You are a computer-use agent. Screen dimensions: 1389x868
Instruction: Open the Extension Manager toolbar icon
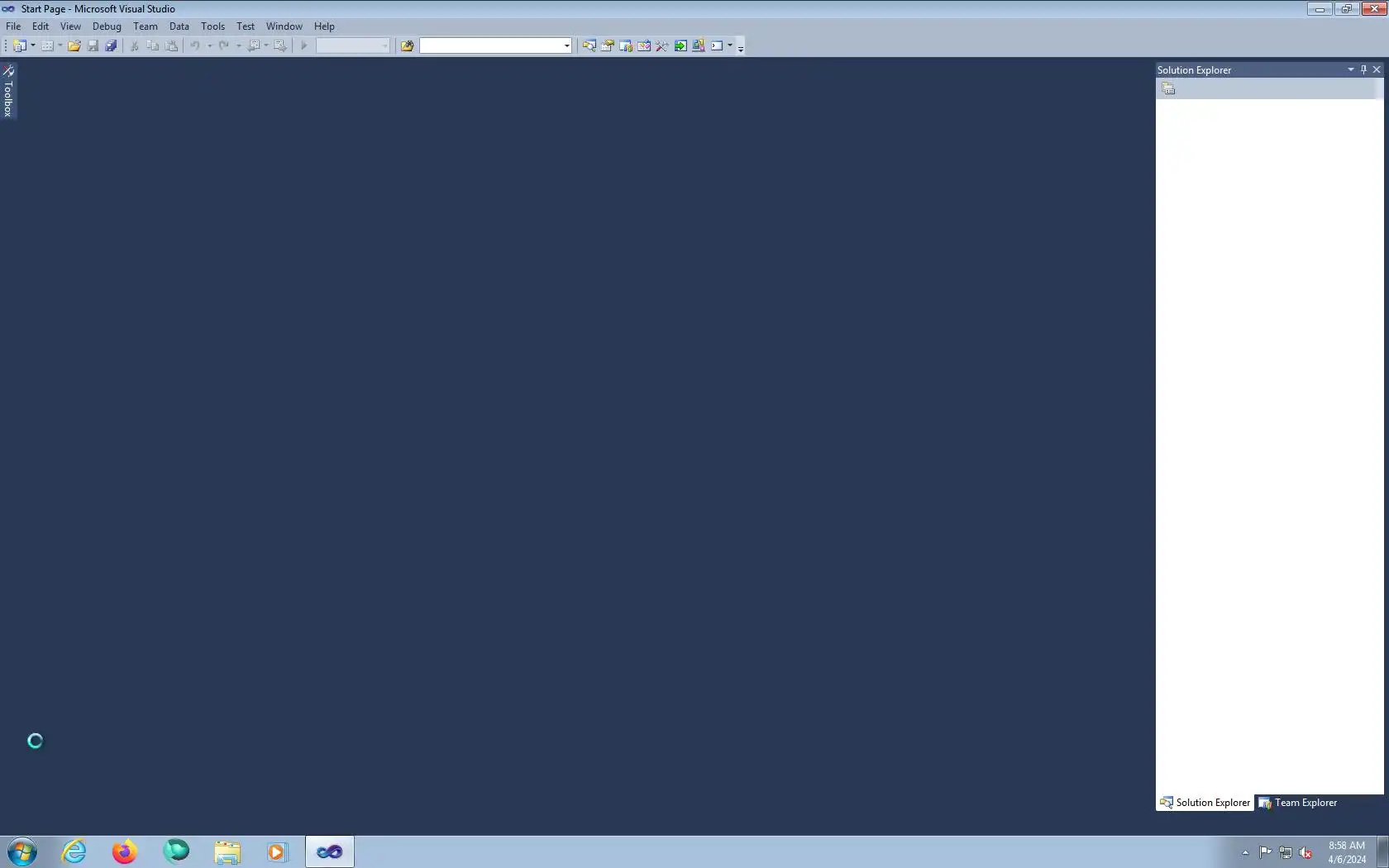coord(698,46)
